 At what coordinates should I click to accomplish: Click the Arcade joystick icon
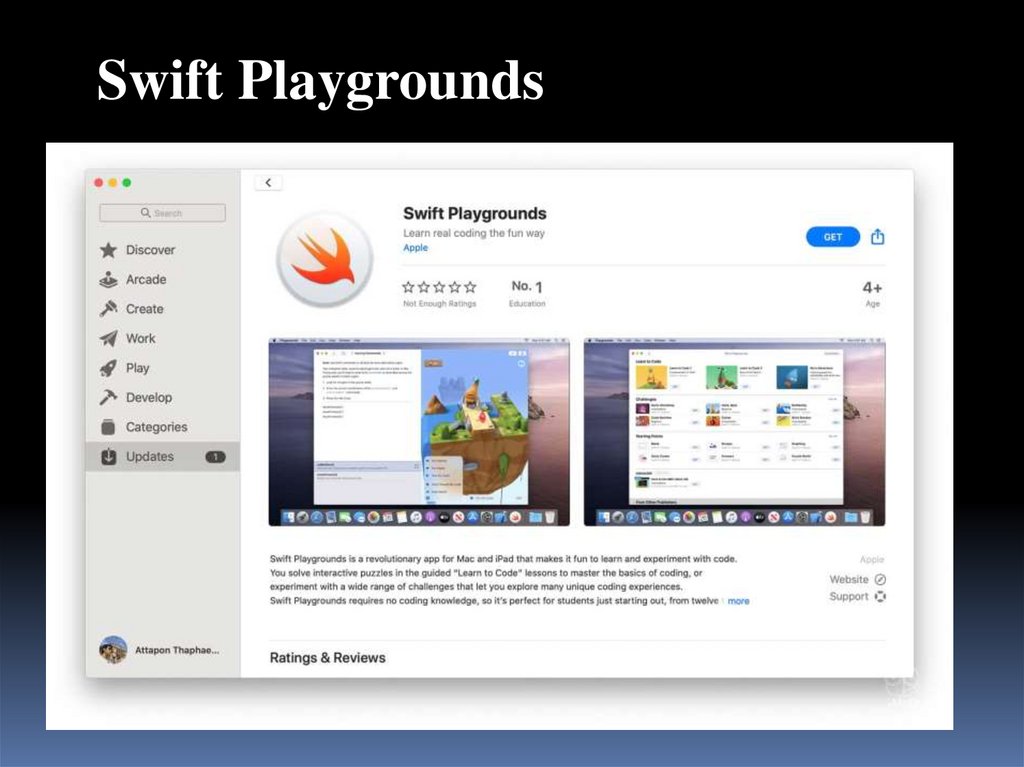point(108,280)
